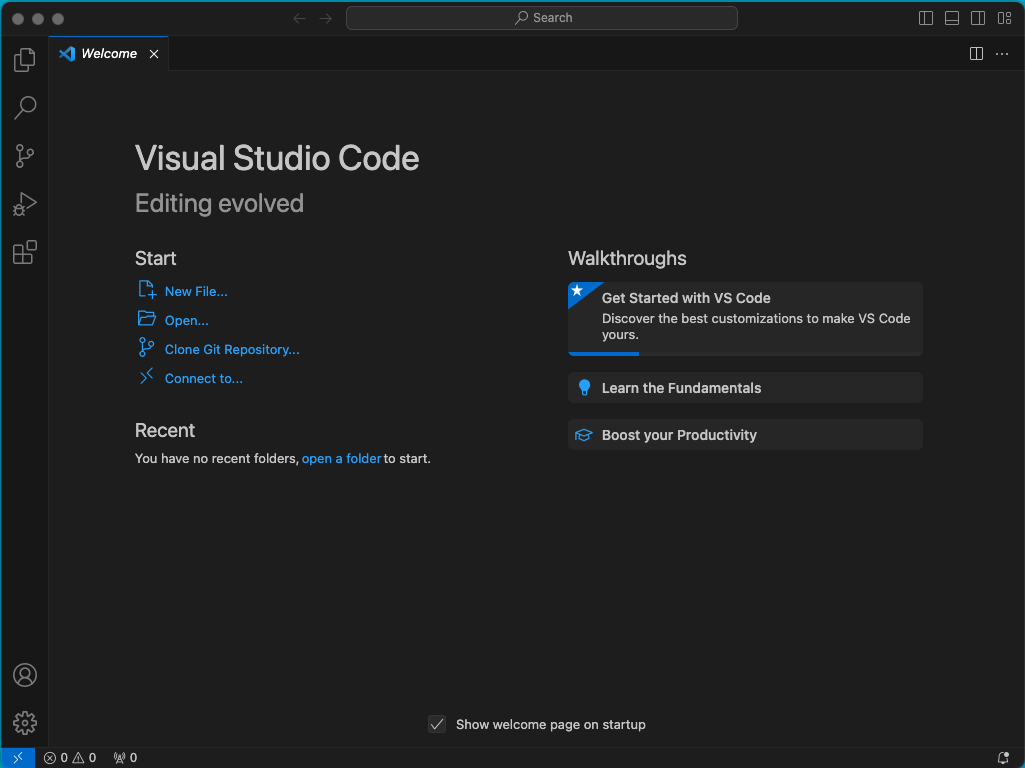Open the Run and Debug view
The height and width of the screenshot is (768, 1025).
[25, 205]
